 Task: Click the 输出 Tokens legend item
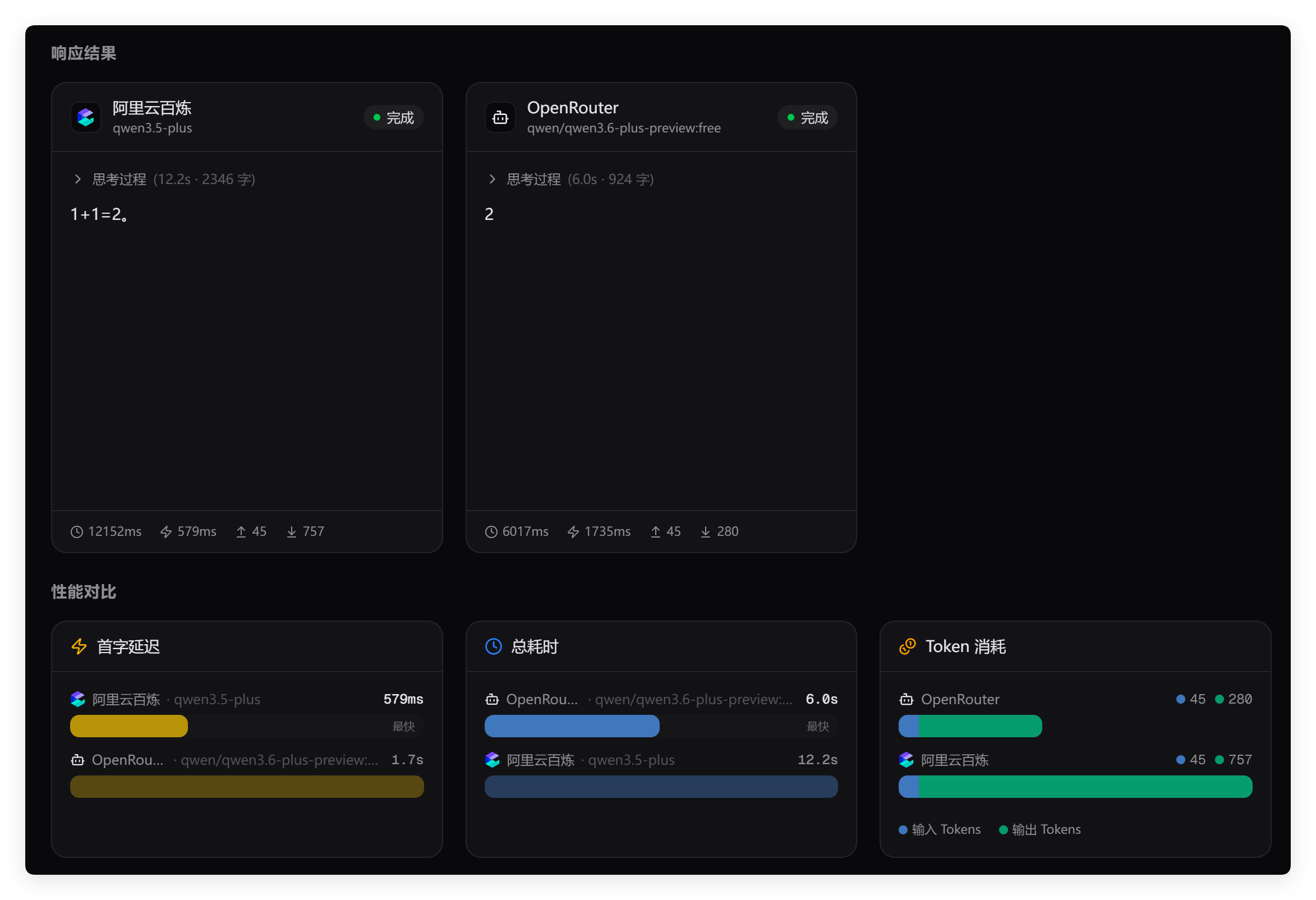point(1039,830)
